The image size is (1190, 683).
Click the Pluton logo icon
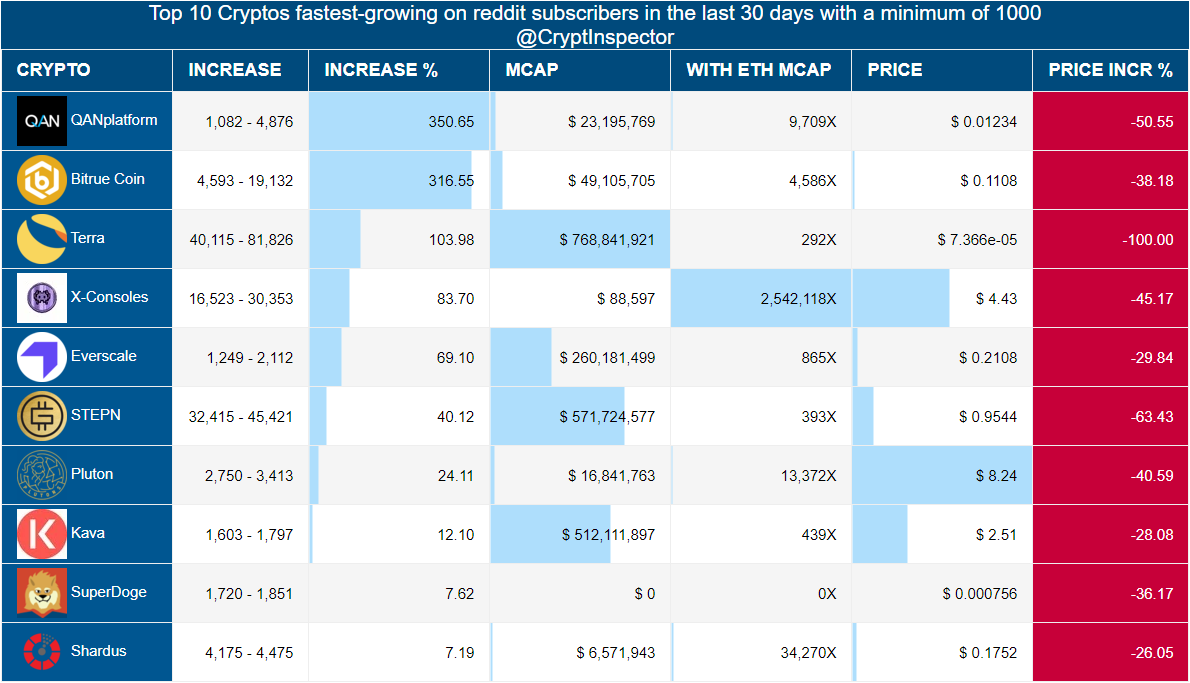point(42,476)
